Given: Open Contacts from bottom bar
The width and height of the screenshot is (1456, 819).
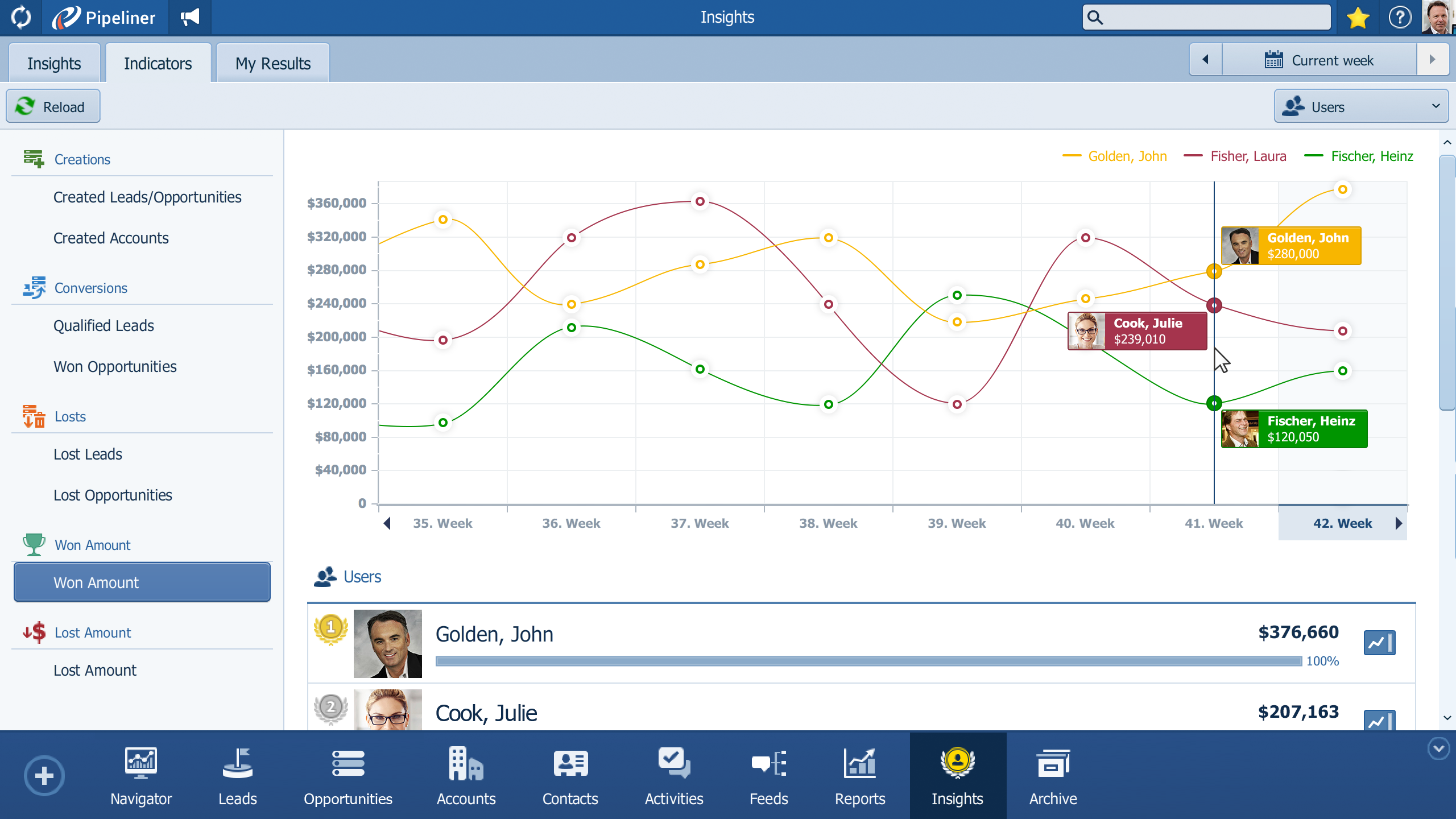Looking at the screenshot, I should 570,776.
